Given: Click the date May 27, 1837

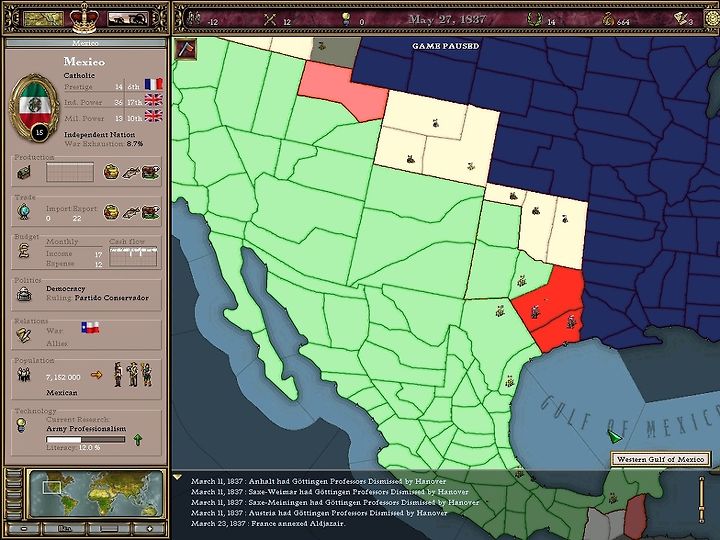Looking at the screenshot, I should [x=447, y=19].
